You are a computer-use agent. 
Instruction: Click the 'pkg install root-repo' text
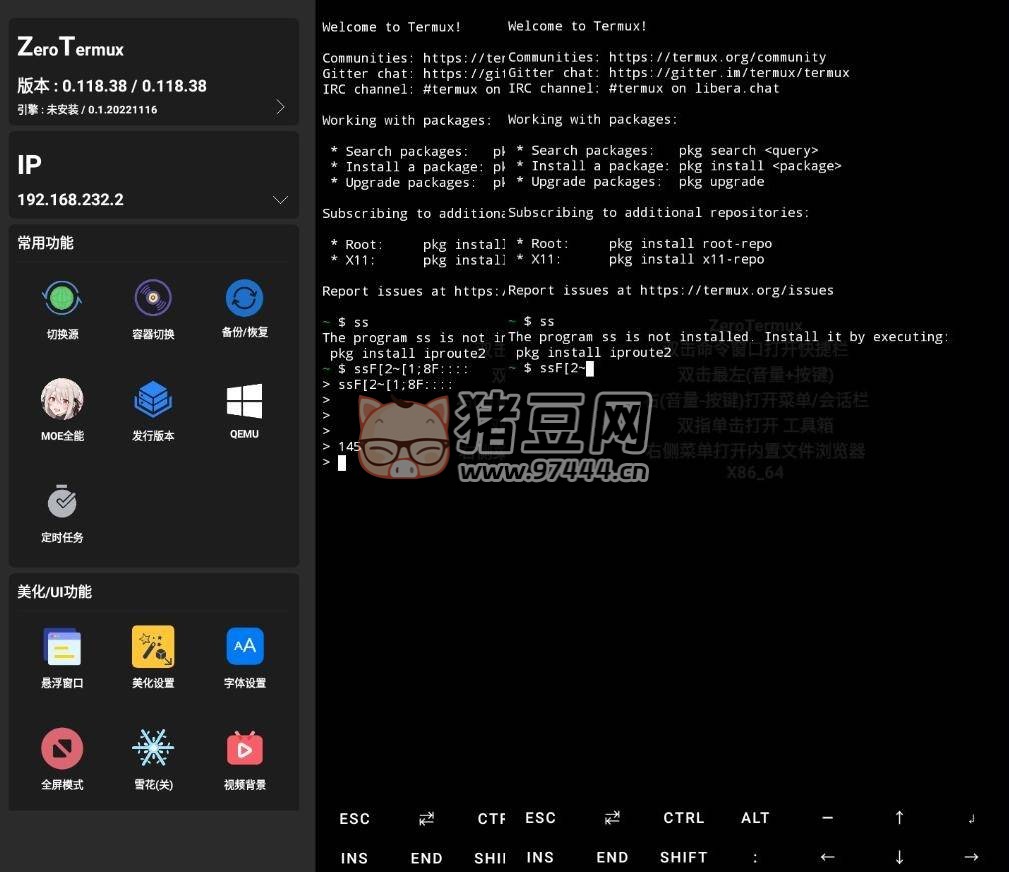[x=690, y=244]
